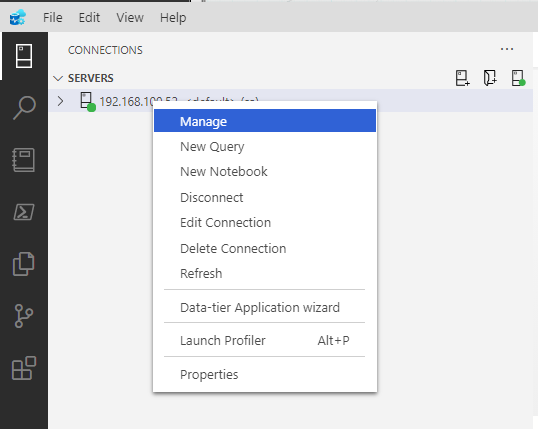Expand the 192.168 server node

pyautogui.click(x=60, y=101)
